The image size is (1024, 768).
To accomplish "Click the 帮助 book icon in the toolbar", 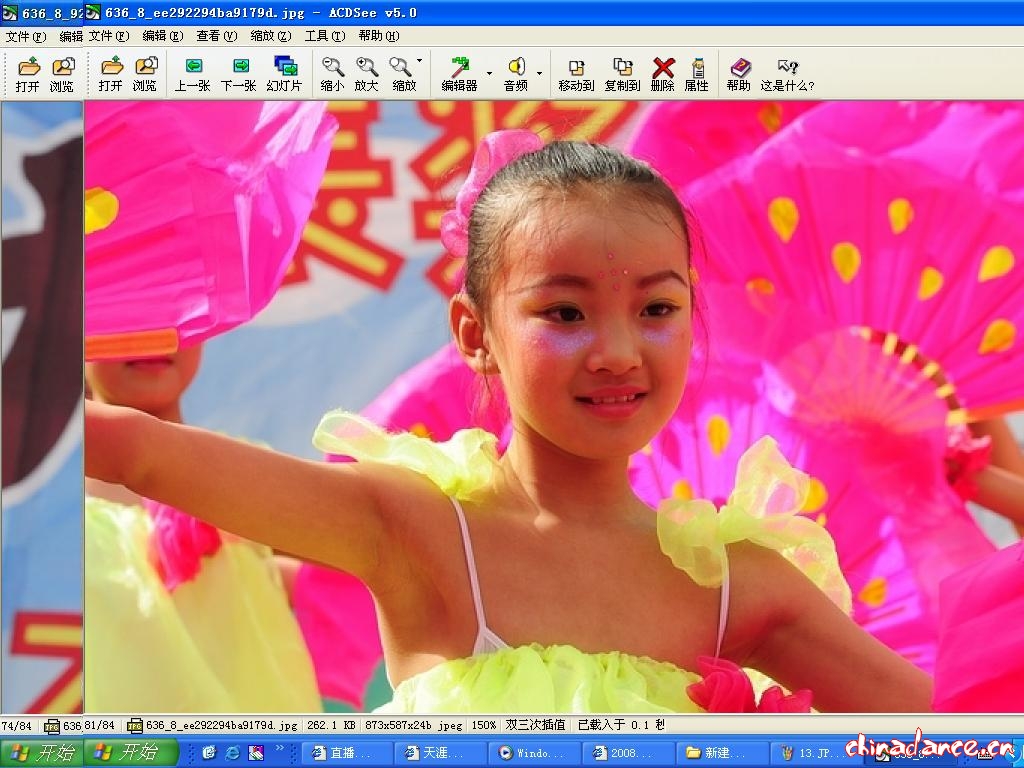I will pos(739,74).
